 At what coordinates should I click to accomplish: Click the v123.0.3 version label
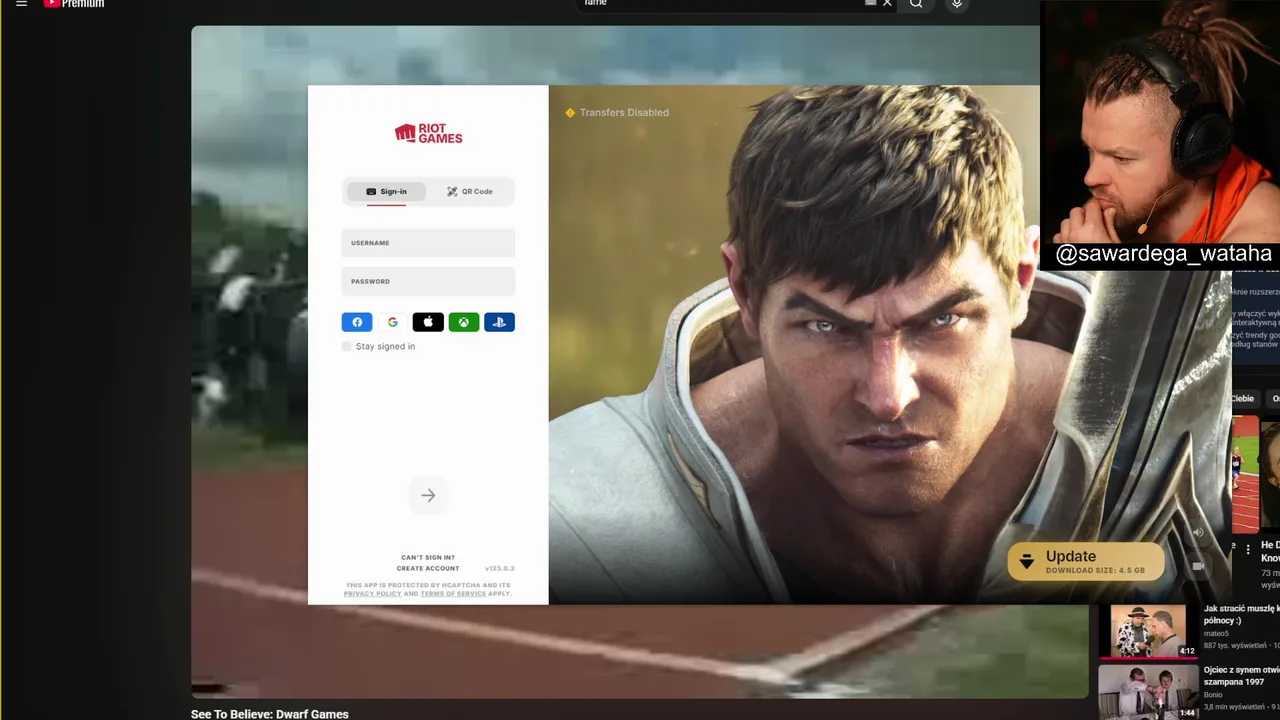pos(500,568)
